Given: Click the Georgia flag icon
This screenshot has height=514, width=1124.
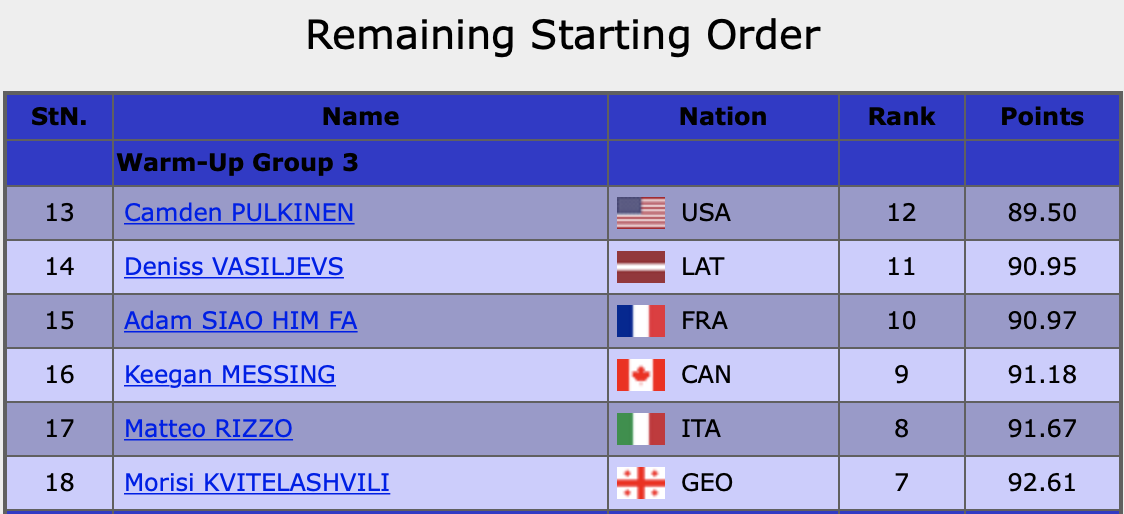Looking at the screenshot, I should coord(640,483).
